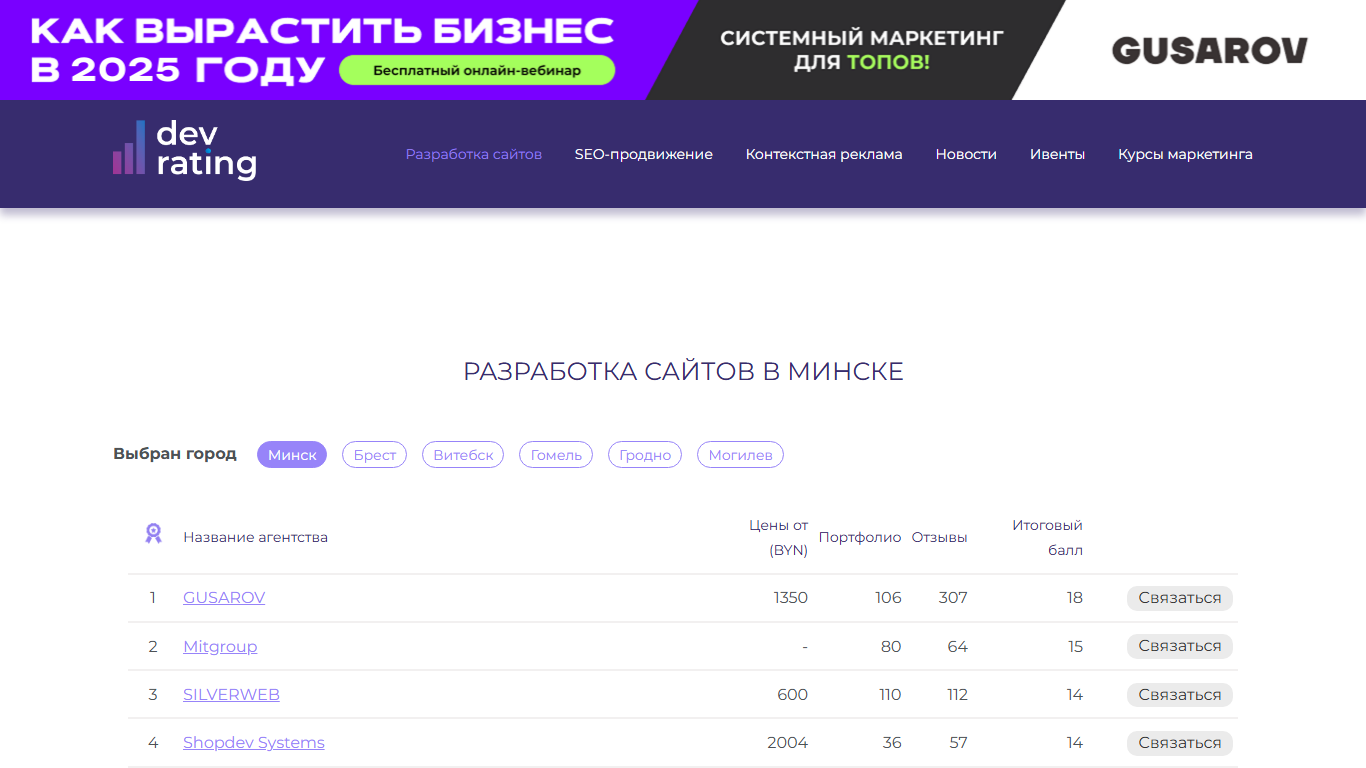Open the GUSAROV agency link
Screen dimensions: 1366x768
tap(224, 597)
